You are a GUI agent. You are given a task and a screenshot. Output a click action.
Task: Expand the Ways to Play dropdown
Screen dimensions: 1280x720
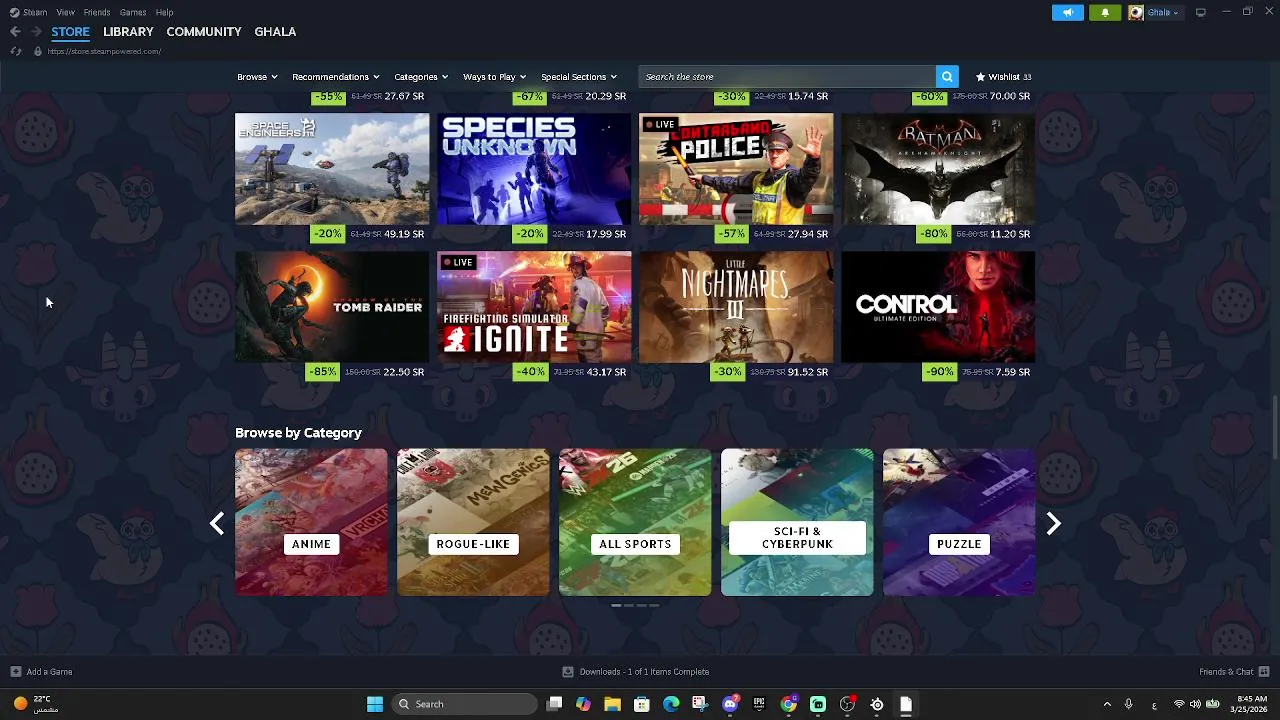(x=494, y=77)
